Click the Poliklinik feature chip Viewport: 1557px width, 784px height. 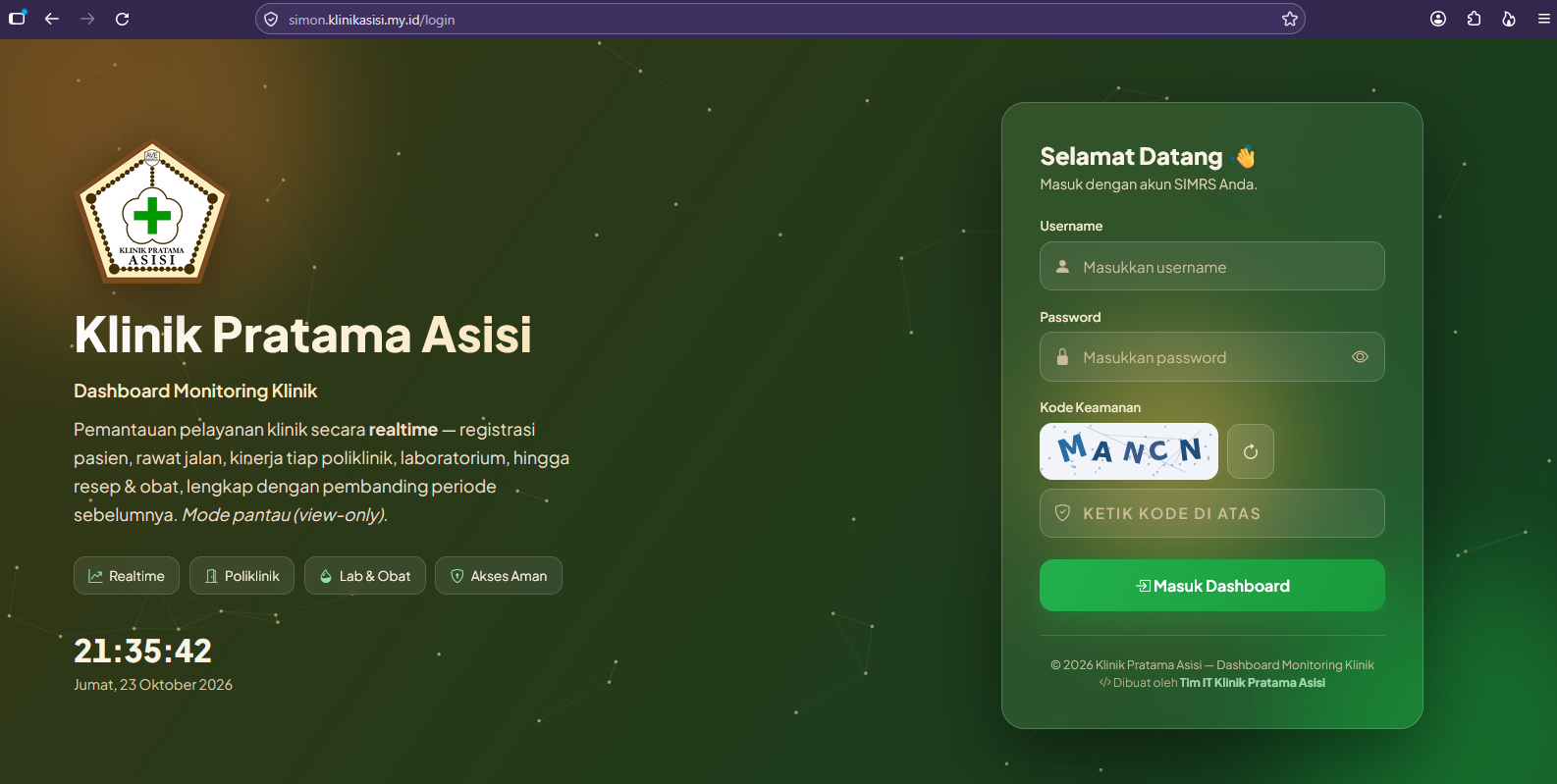(242, 576)
